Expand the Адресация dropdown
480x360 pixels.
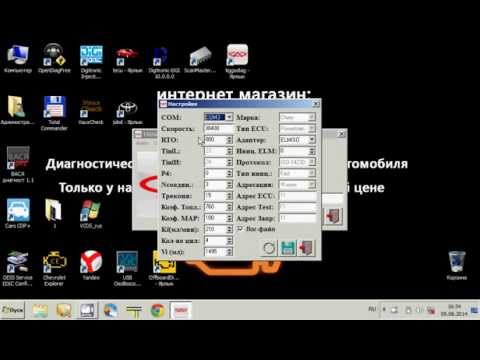click(x=311, y=185)
